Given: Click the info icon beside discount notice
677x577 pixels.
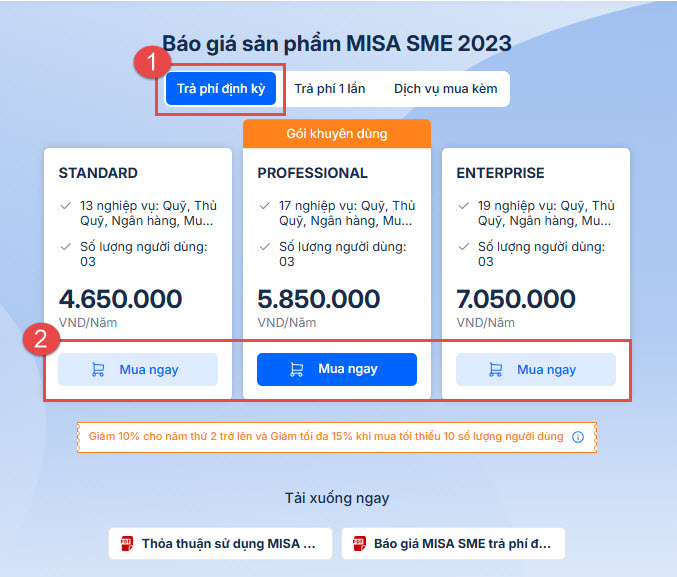Looking at the screenshot, I should click(x=578, y=437).
